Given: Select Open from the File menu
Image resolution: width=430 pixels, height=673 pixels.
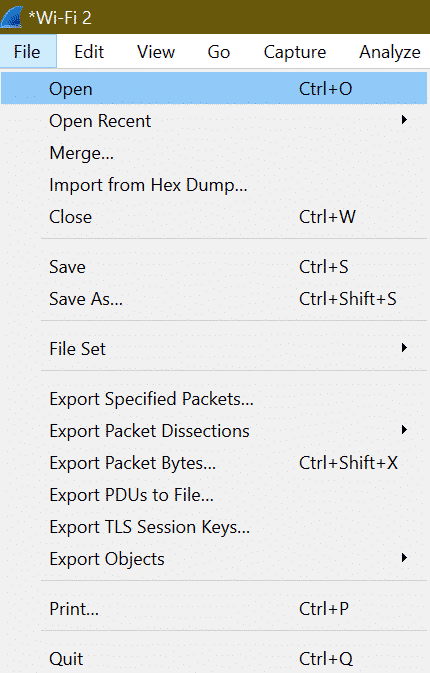Looking at the screenshot, I should 214,88.
